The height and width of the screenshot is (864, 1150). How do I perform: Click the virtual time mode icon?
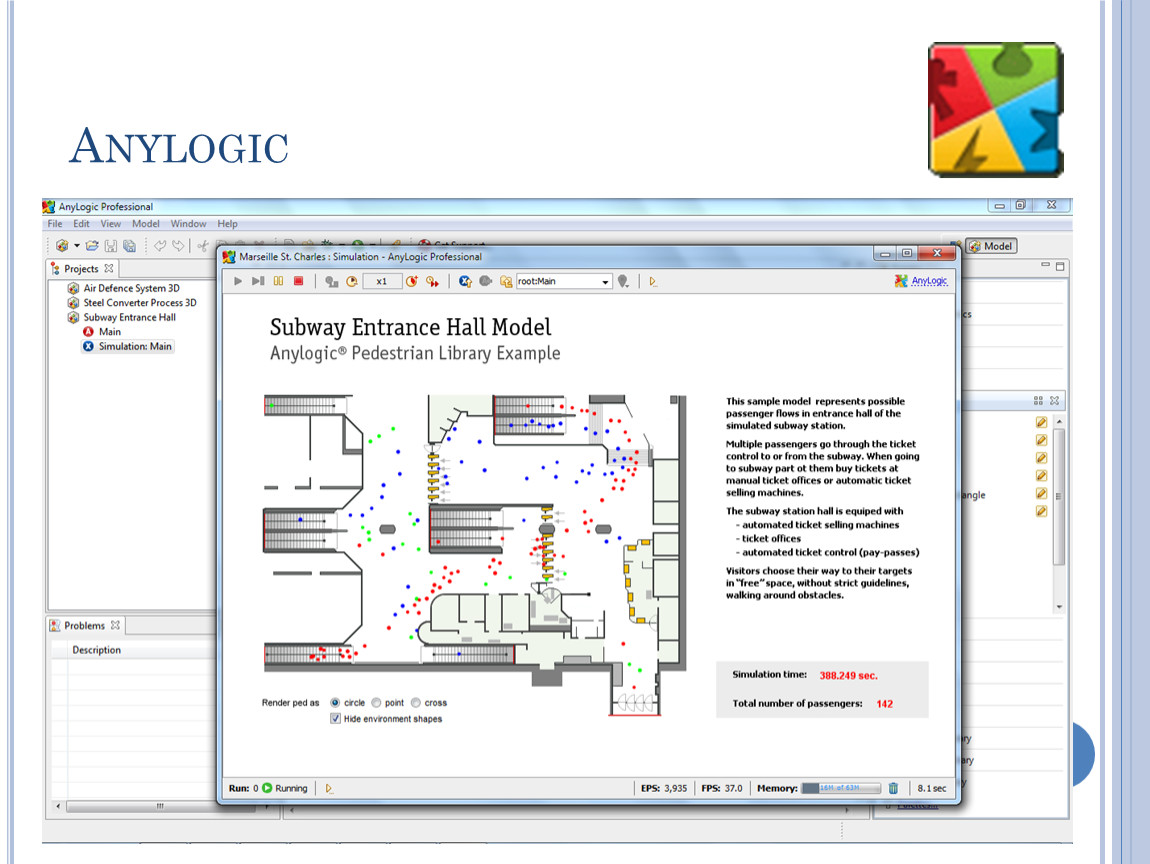click(332, 281)
